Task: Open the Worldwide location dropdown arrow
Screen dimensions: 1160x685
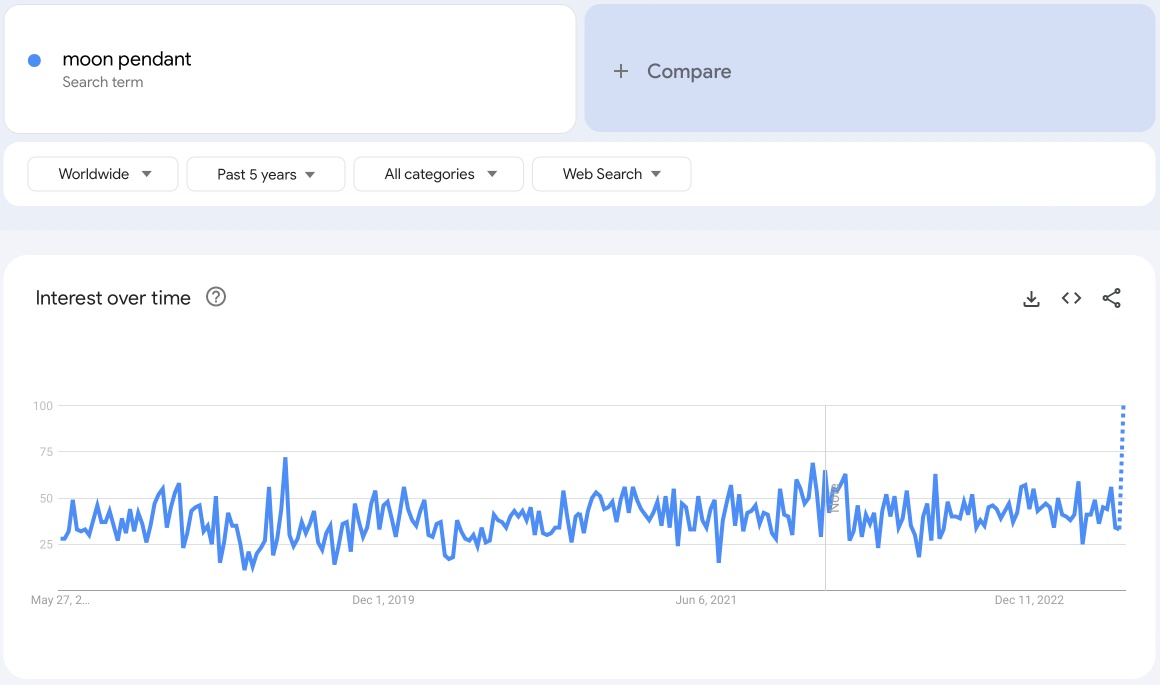Action: (148, 173)
